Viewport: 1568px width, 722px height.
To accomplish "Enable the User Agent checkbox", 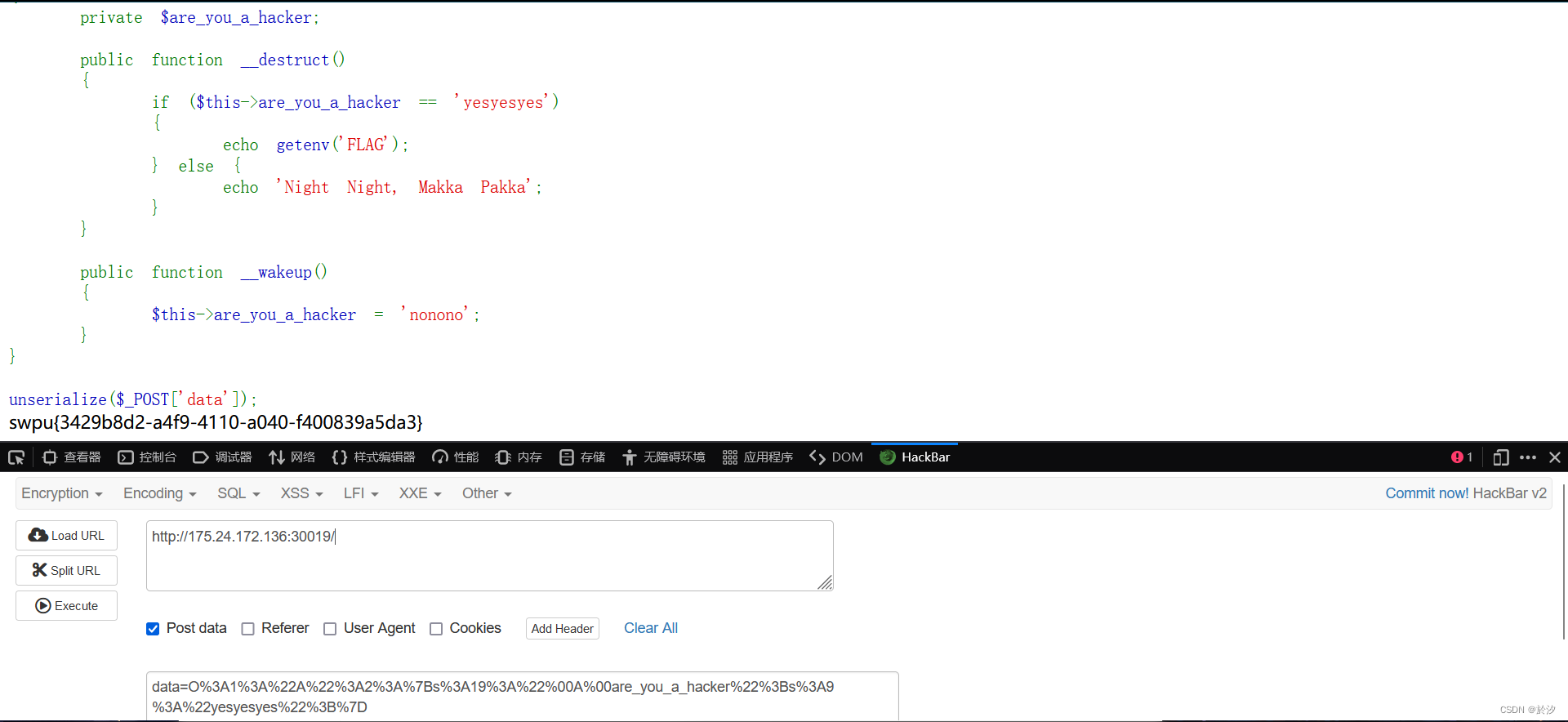I will 330,629.
